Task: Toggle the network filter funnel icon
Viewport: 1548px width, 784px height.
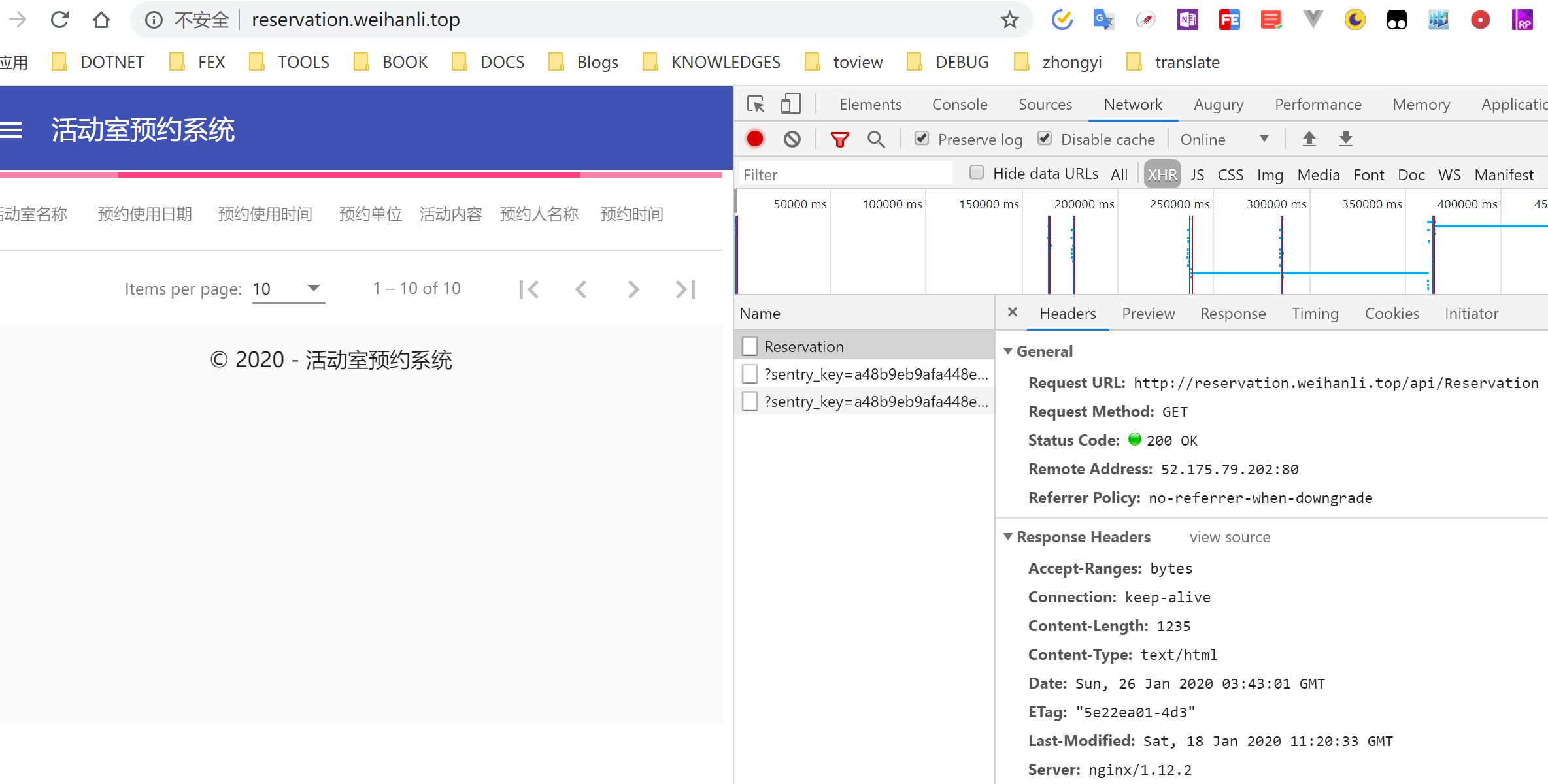Action: [840, 139]
